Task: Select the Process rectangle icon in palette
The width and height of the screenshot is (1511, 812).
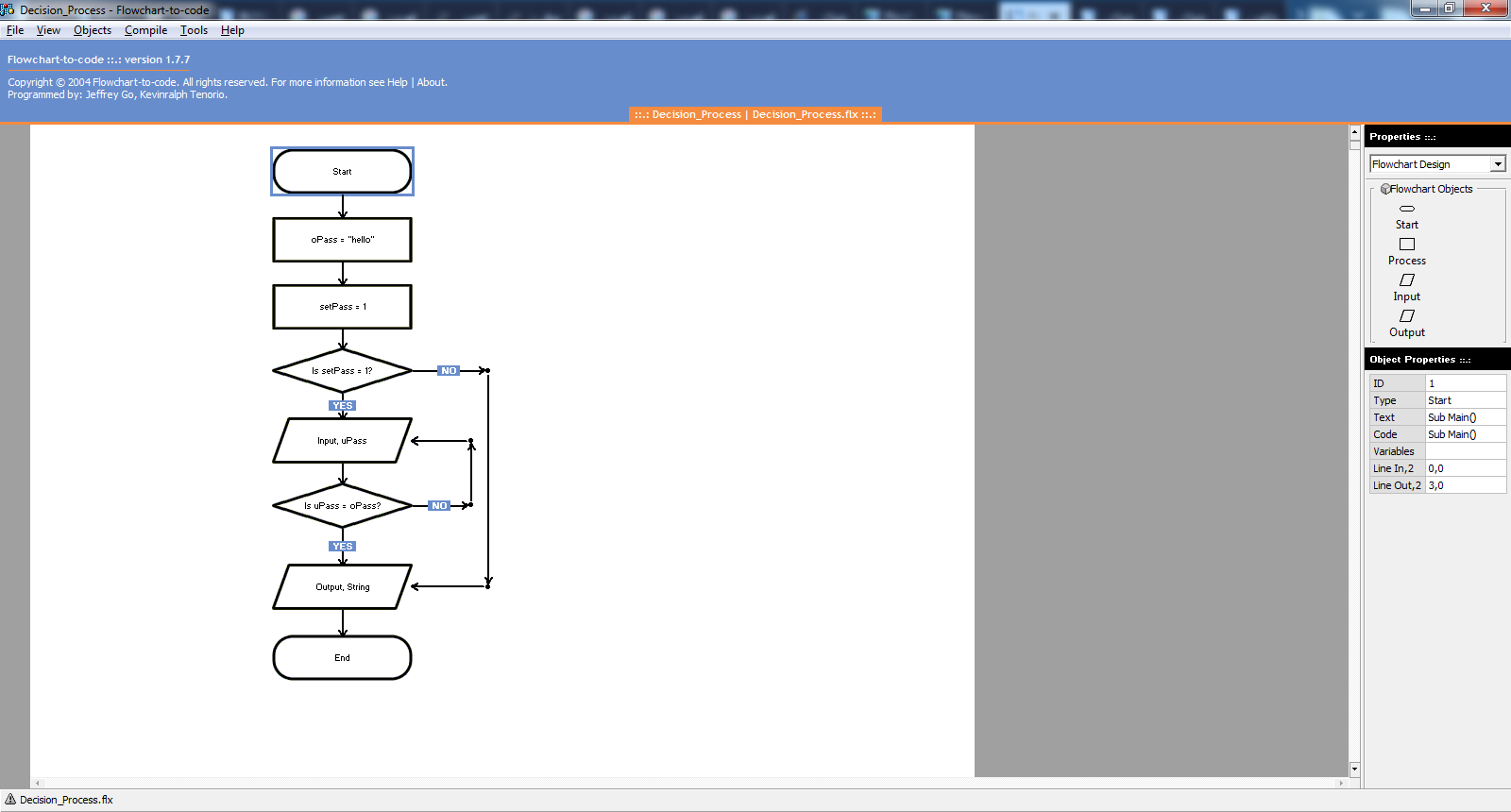Action: 1407,245
